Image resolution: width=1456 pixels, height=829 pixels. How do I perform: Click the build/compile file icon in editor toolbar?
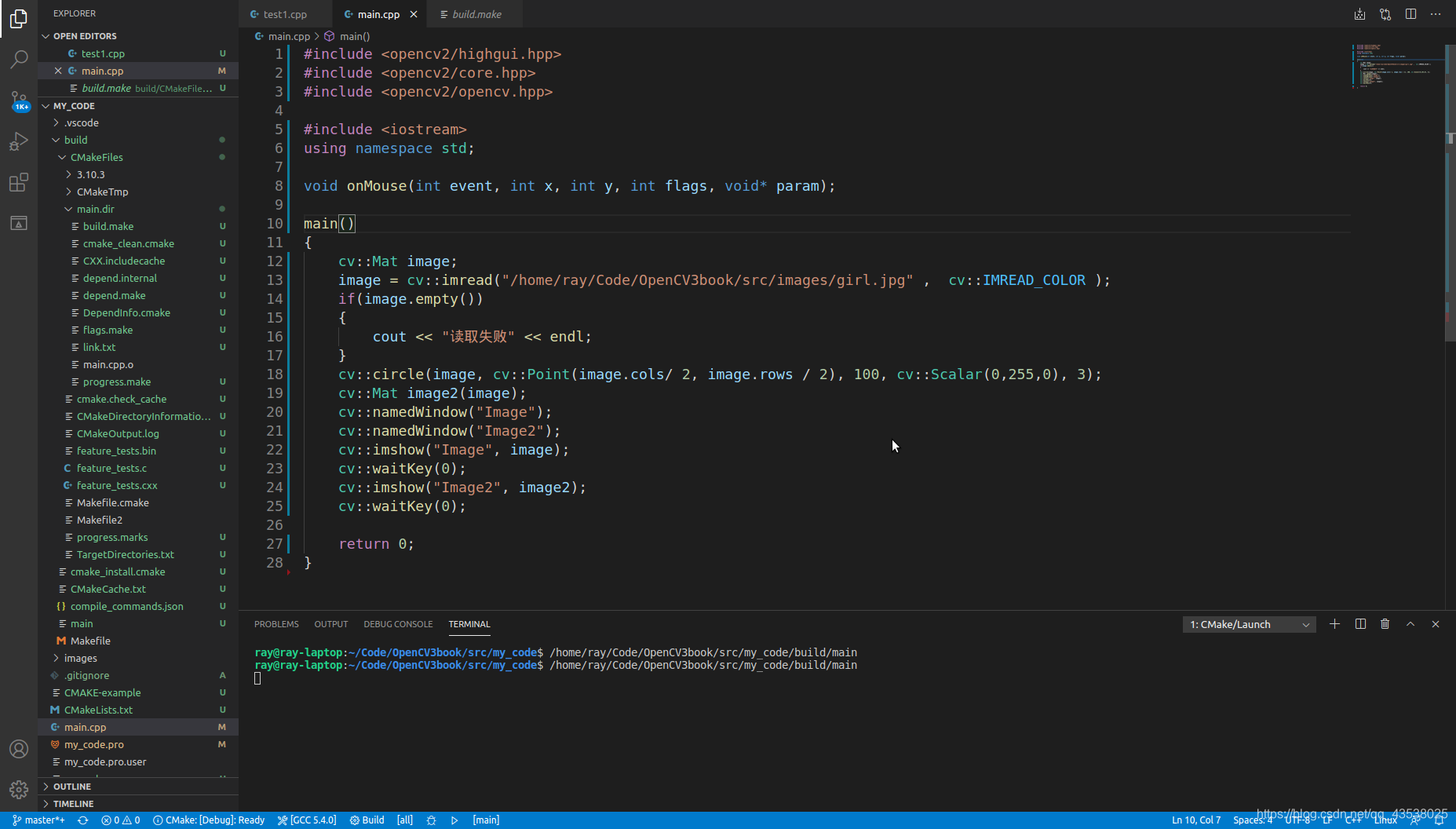1360,14
